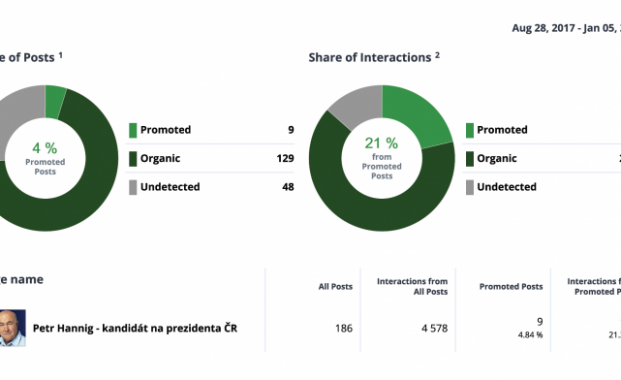Click the Undetected gray swatch in Posts legend
Screen dimensions: 621x380
(133, 187)
